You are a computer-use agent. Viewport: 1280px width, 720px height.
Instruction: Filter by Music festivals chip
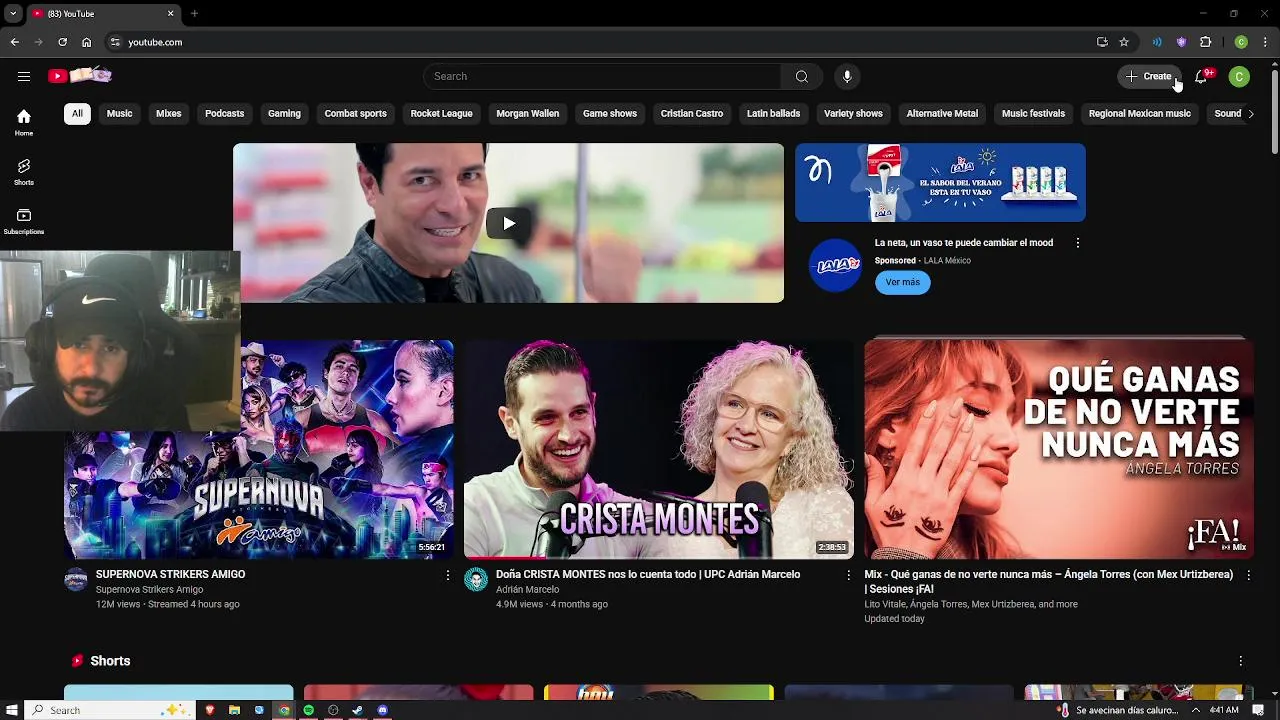(x=1033, y=114)
